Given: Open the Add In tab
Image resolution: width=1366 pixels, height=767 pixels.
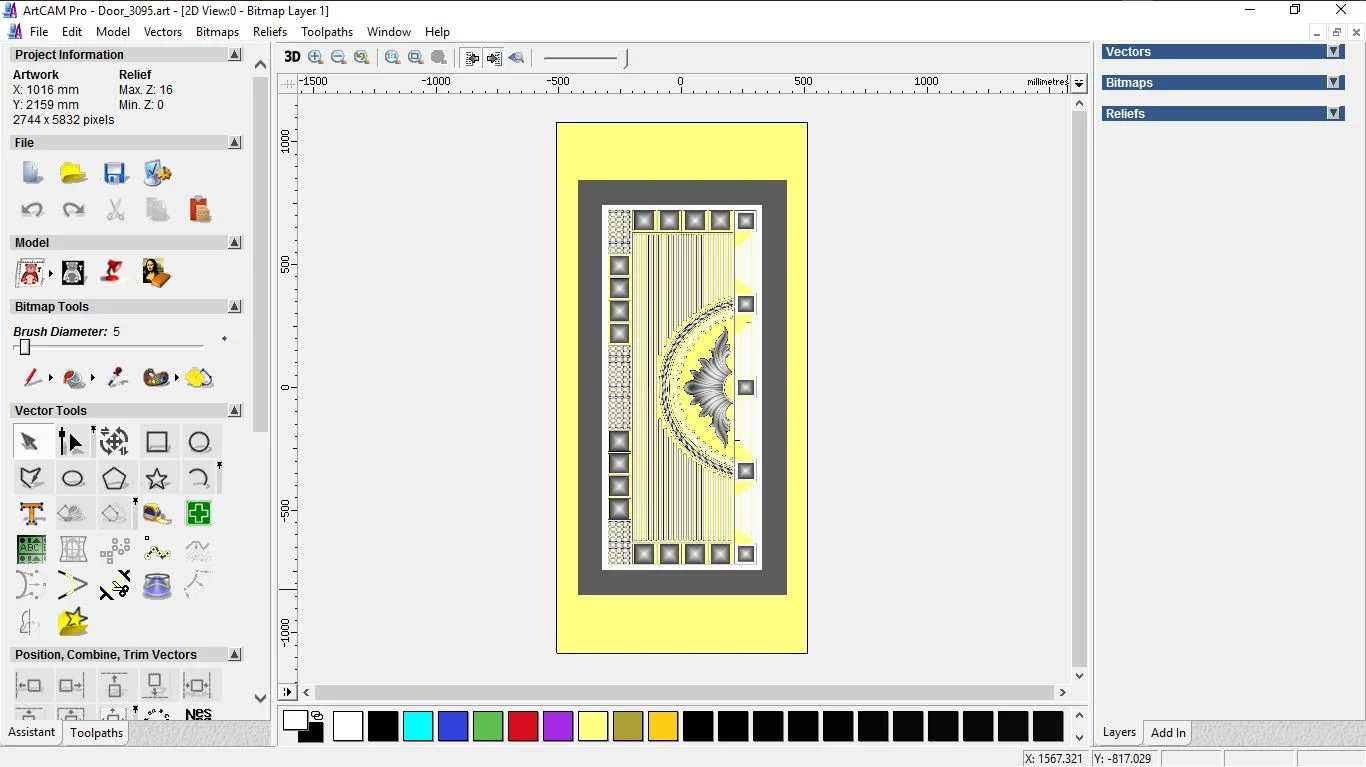Looking at the screenshot, I should [x=1168, y=733].
